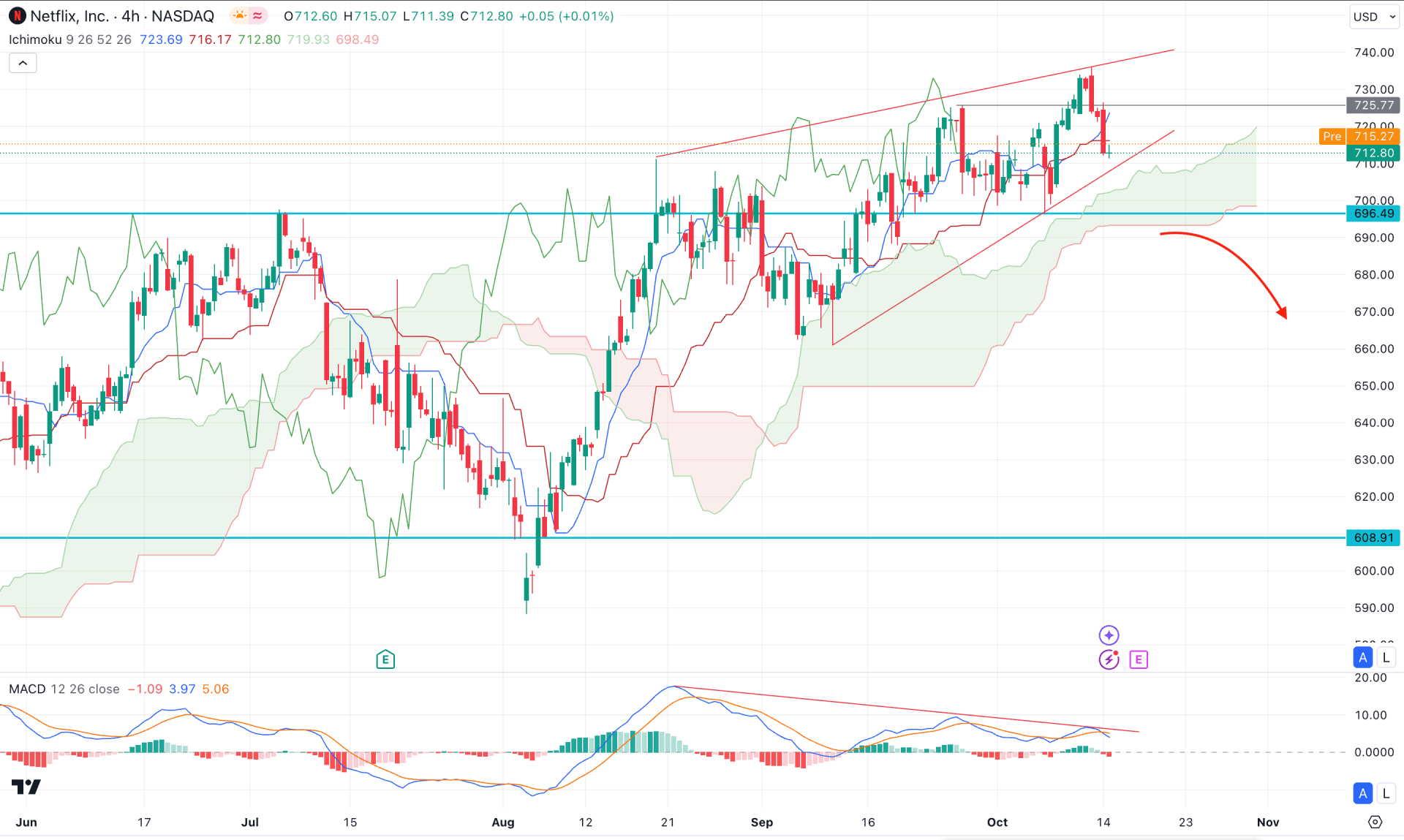Click the approximately-equal data icon

coord(257,15)
